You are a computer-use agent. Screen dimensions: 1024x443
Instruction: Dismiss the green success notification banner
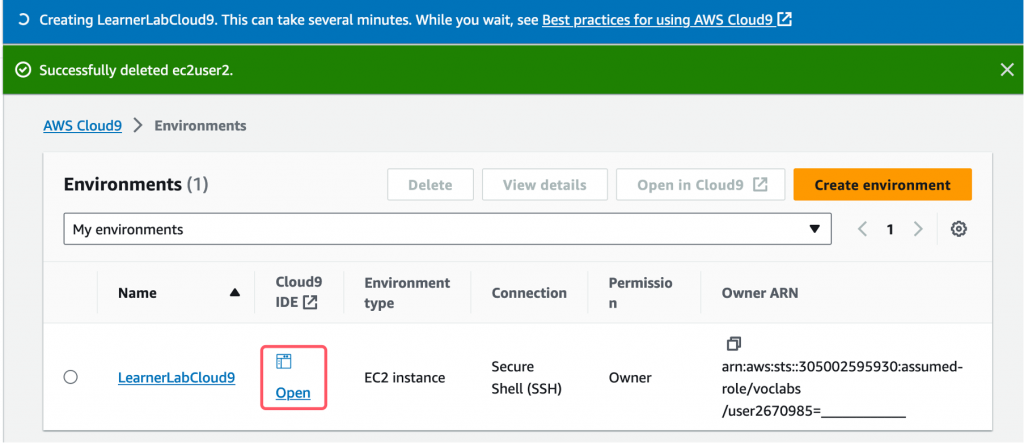(1007, 70)
